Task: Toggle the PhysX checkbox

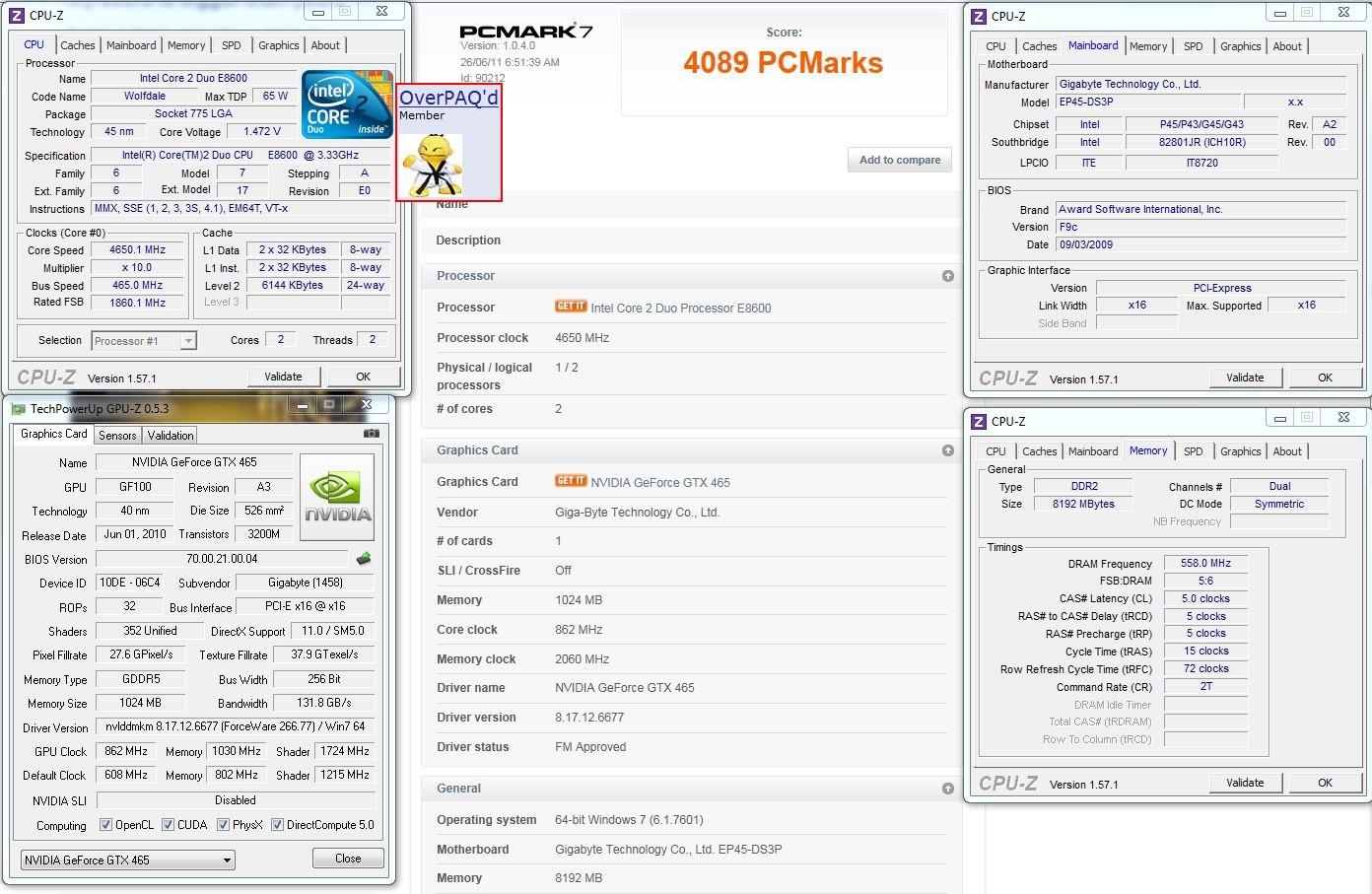Action: click(x=224, y=825)
